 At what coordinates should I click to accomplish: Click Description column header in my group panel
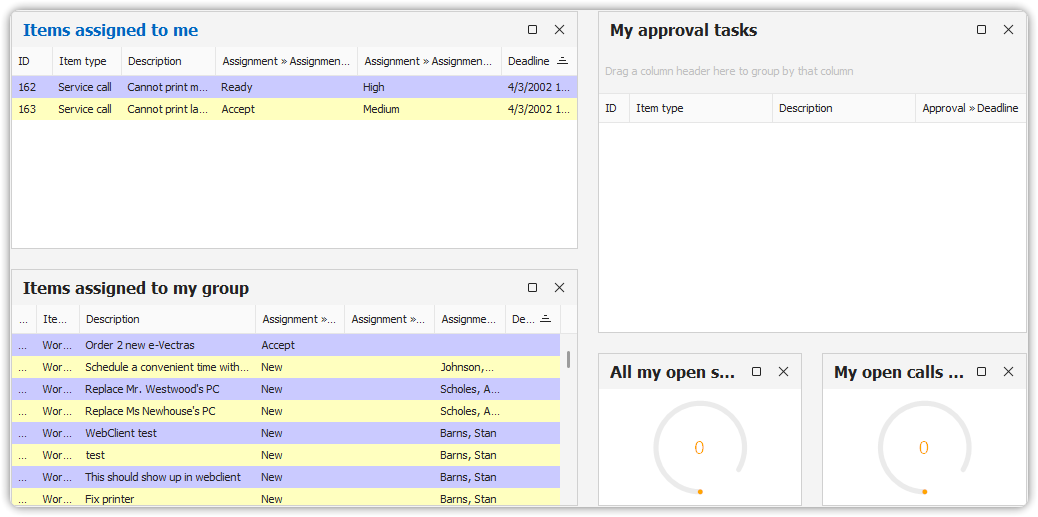pyautogui.click(x=166, y=320)
